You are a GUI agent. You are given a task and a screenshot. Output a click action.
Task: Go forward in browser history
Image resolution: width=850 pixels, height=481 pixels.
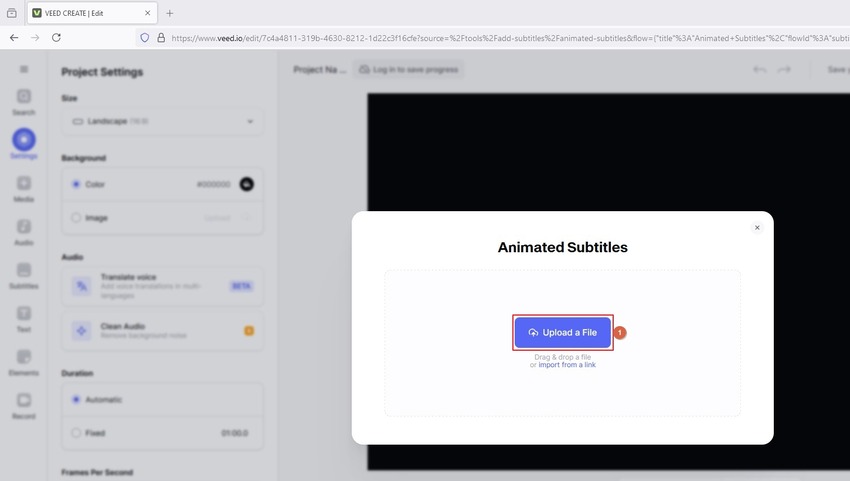[x=35, y=37]
